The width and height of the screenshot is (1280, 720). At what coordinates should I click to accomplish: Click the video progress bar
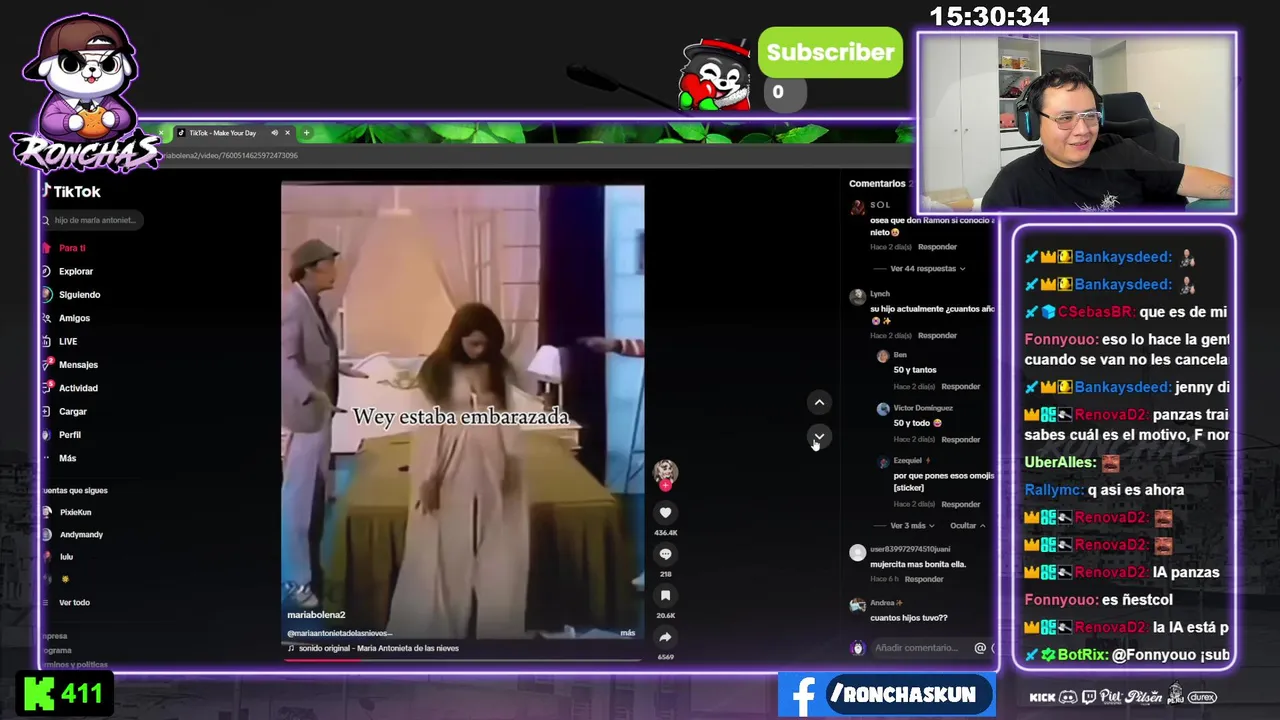click(x=462, y=659)
